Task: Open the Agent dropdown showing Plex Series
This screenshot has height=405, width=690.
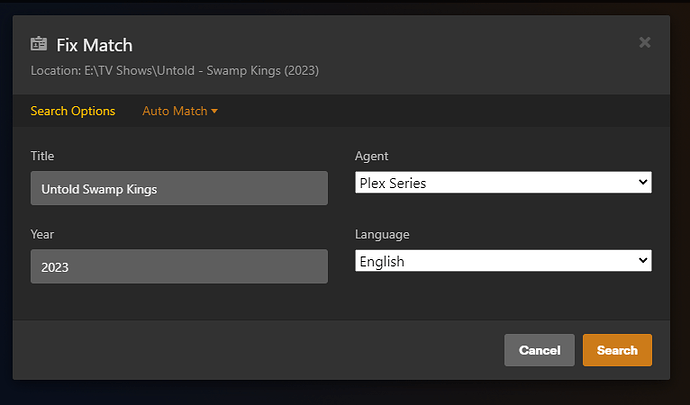Action: tap(502, 182)
